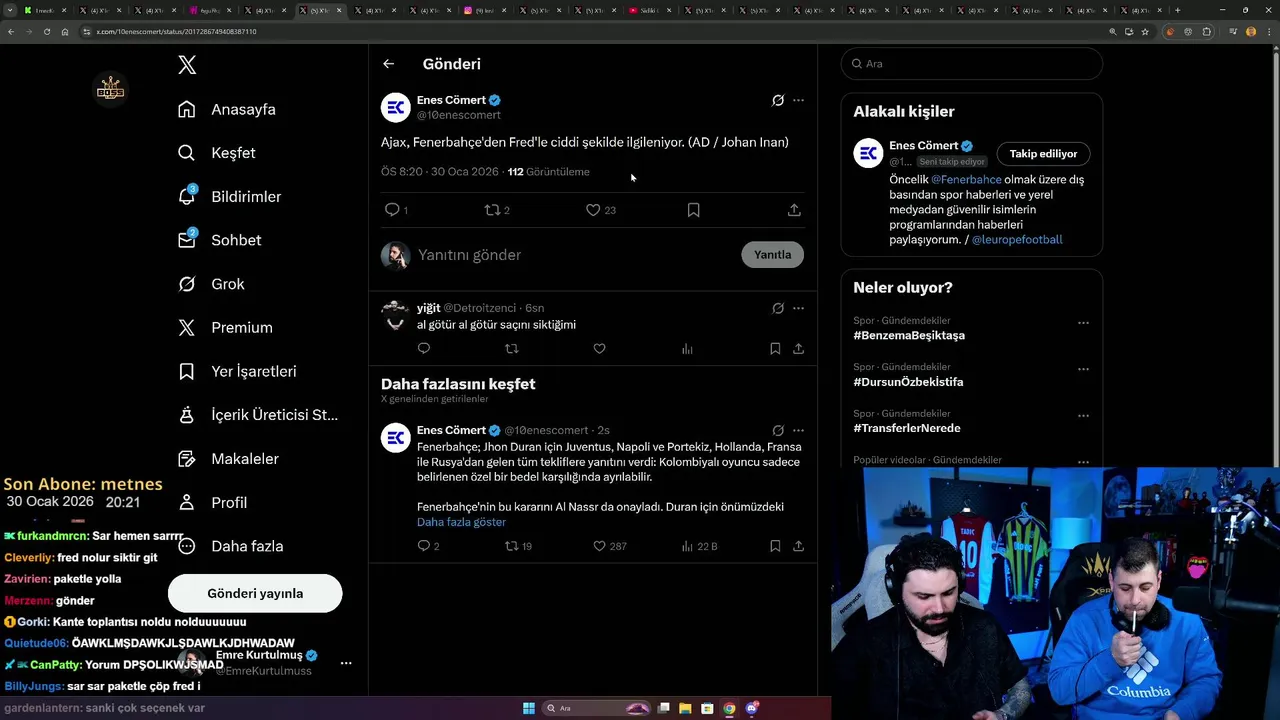1280x720 pixels.
Task: Open 112 Görüntüleme view count
Action: point(548,172)
